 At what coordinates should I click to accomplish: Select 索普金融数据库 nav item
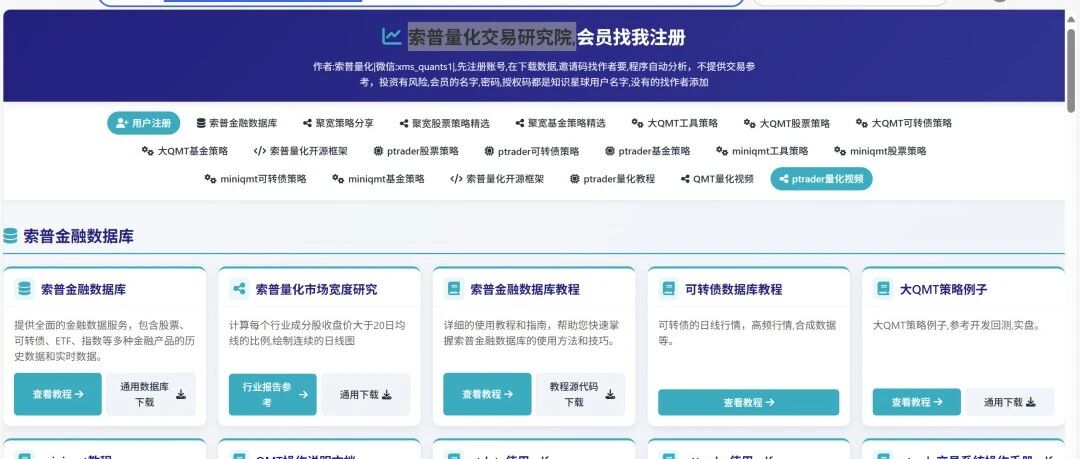pos(236,123)
